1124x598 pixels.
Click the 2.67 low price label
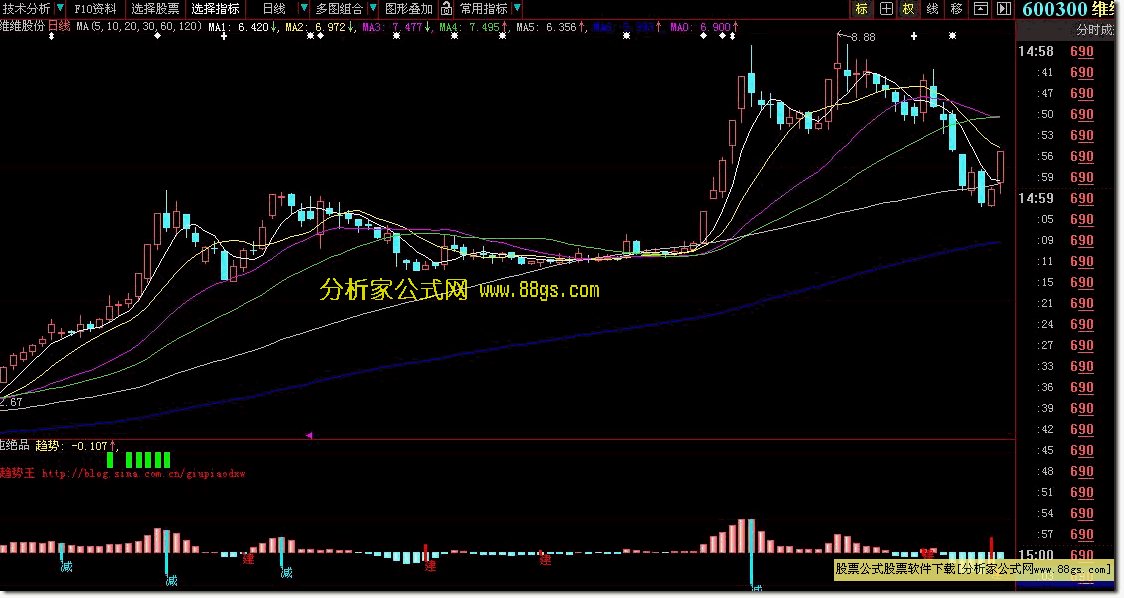pos(11,402)
